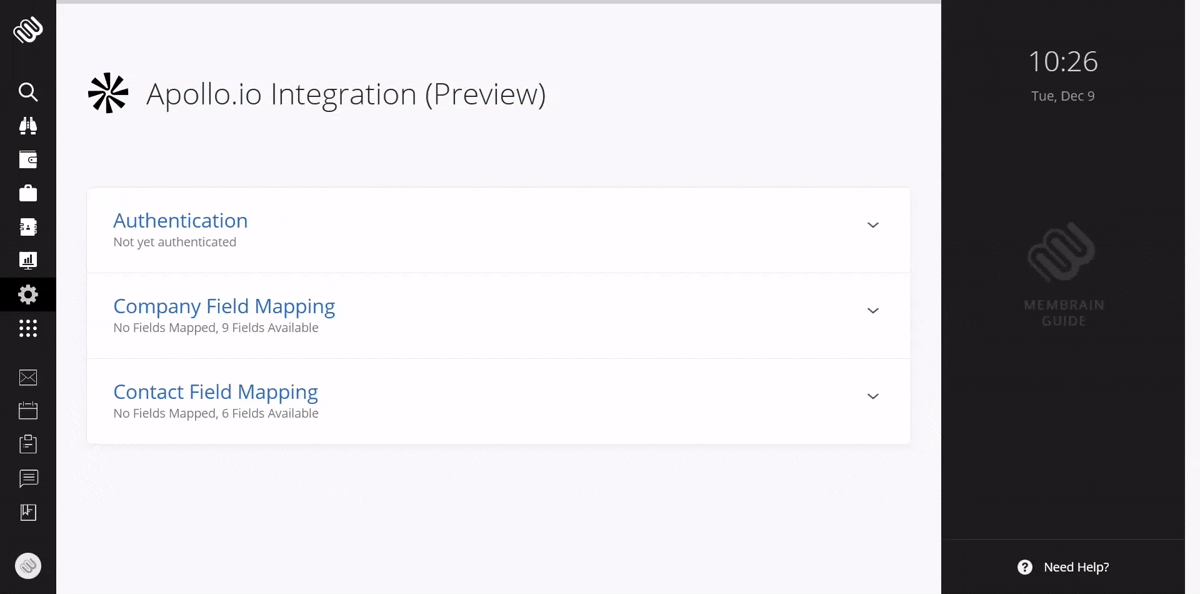The width and height of the screenshot is (1200, 594).
Task: Expand Company Field Mapping chevron
Action: point(873,311)
